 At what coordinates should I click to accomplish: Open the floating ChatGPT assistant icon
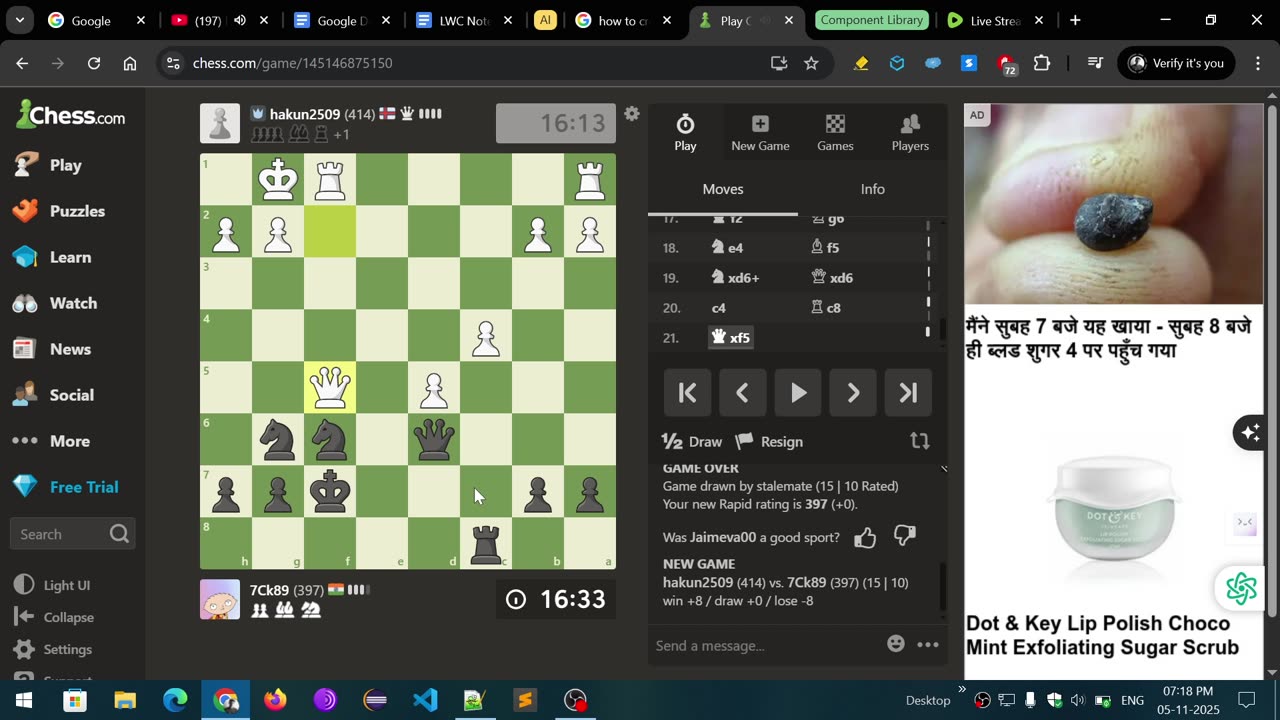(x=1241, y=589)
